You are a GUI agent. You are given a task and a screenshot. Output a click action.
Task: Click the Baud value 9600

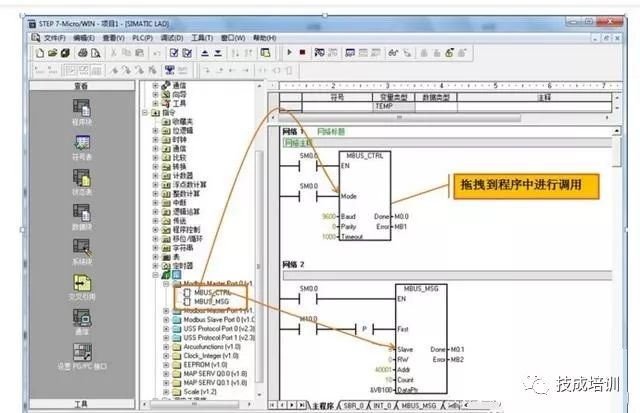coord(329,216)
